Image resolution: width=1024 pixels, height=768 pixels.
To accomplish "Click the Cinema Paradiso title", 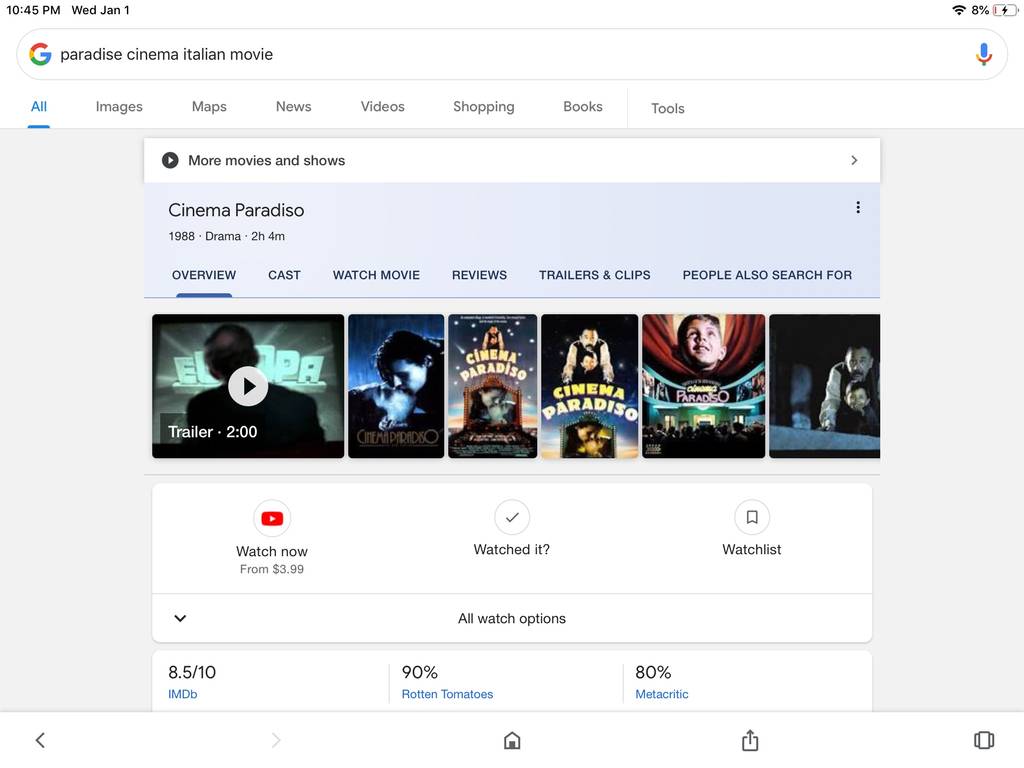I will tap(236, 210).
